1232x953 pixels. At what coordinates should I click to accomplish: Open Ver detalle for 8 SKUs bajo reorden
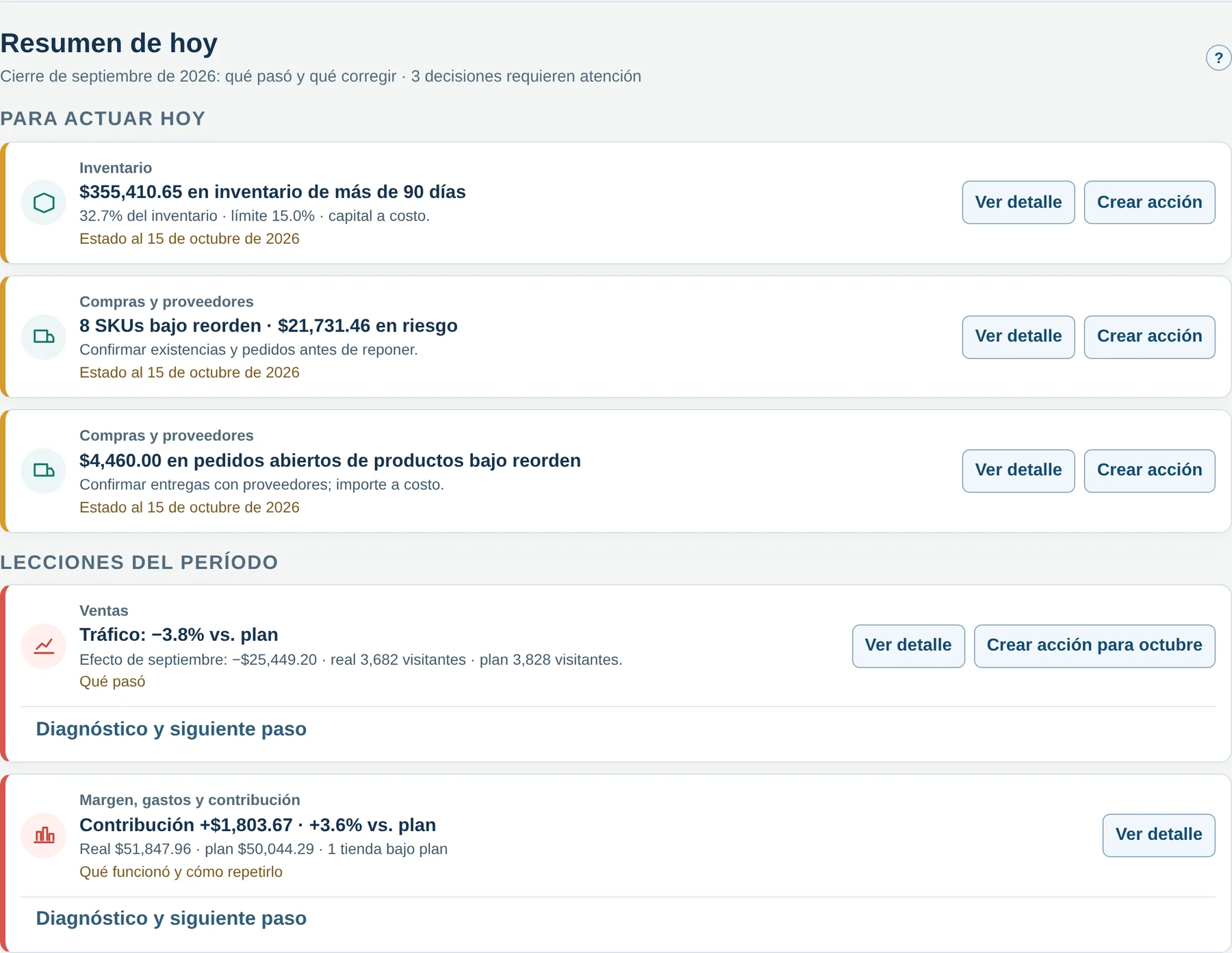pyautogui.click(x=1018, y=336)
